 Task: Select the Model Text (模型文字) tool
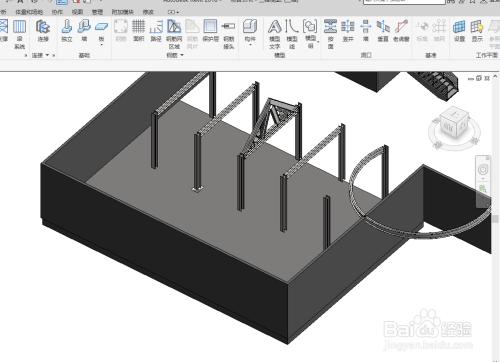(x=275, y=34)
